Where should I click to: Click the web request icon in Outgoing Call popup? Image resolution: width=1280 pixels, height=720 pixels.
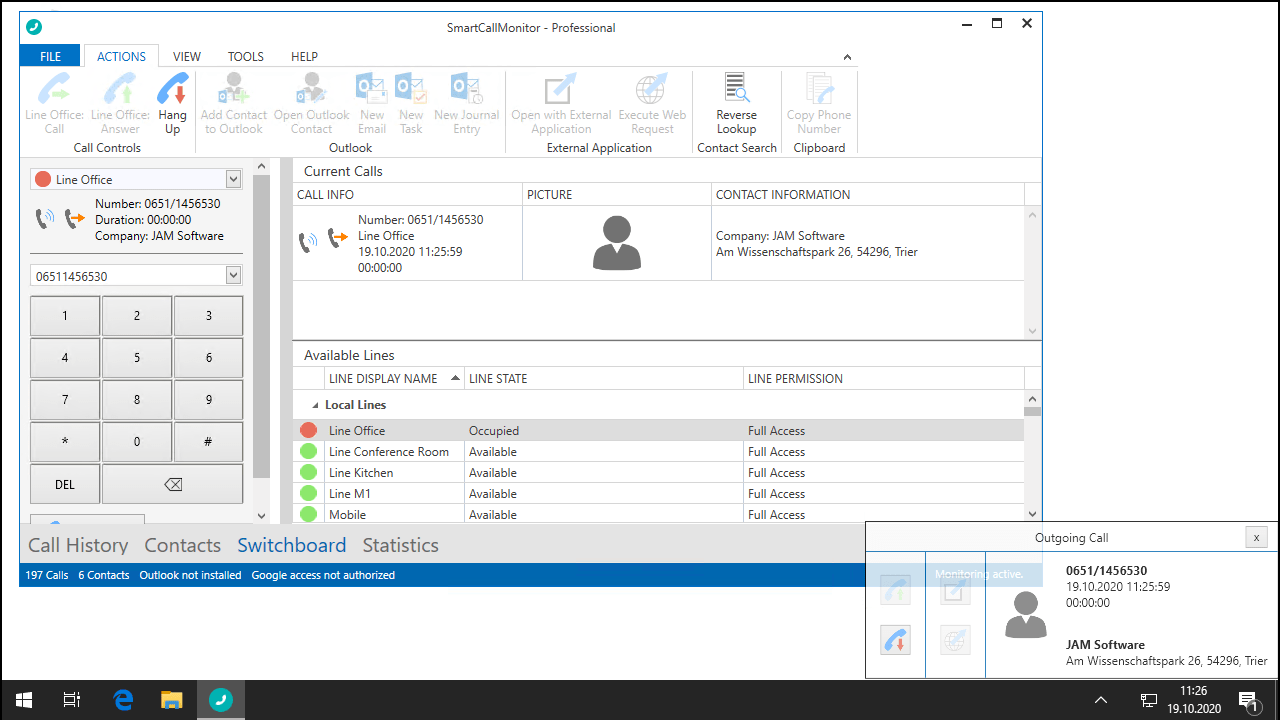955,640
